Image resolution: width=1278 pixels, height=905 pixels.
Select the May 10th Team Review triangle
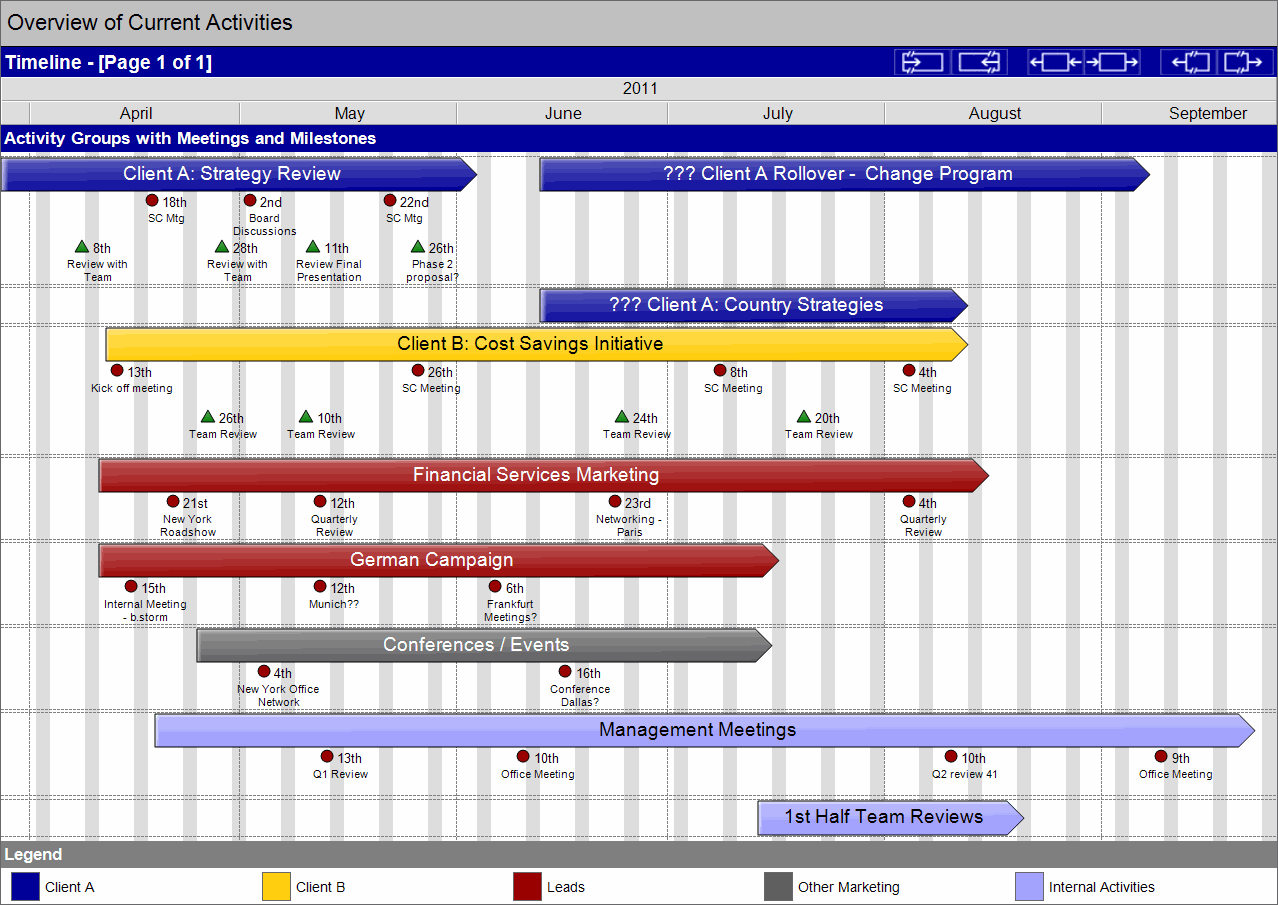click(x=306, y=417)
